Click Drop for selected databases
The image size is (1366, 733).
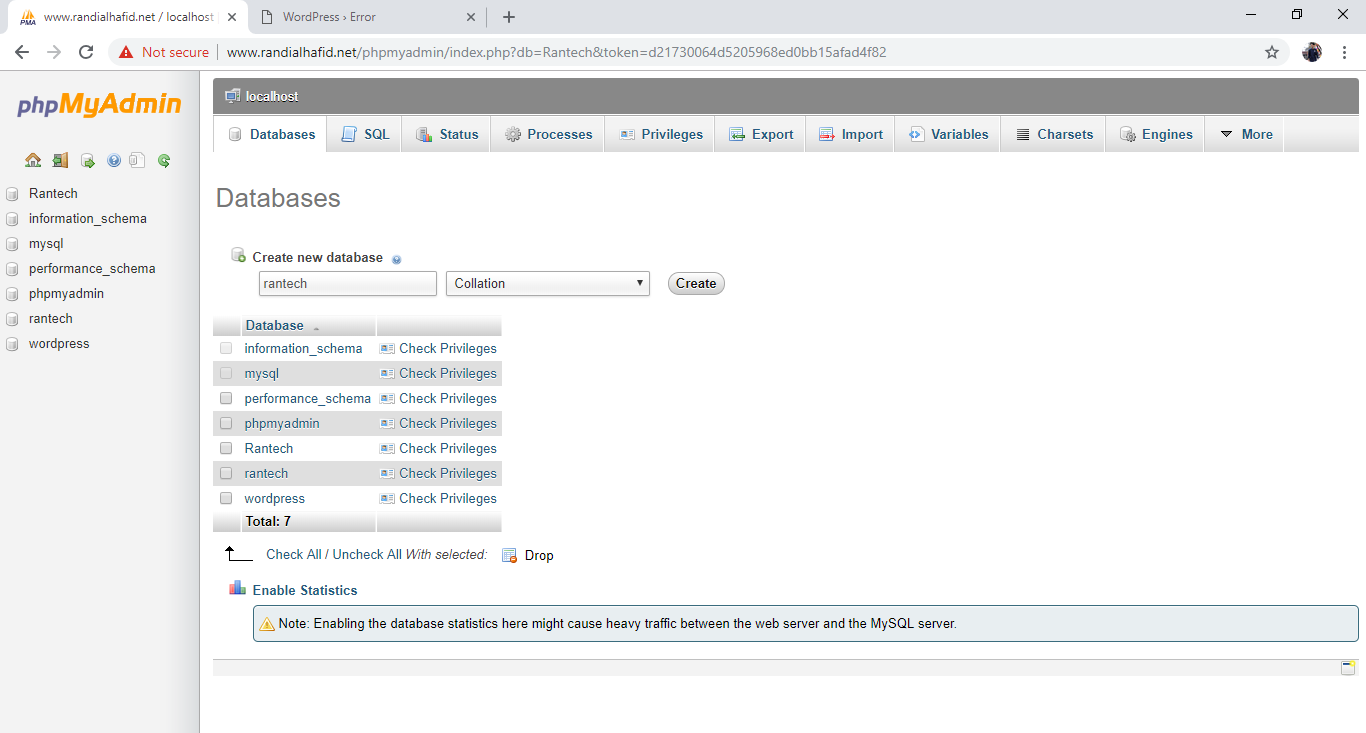point(527,555)
